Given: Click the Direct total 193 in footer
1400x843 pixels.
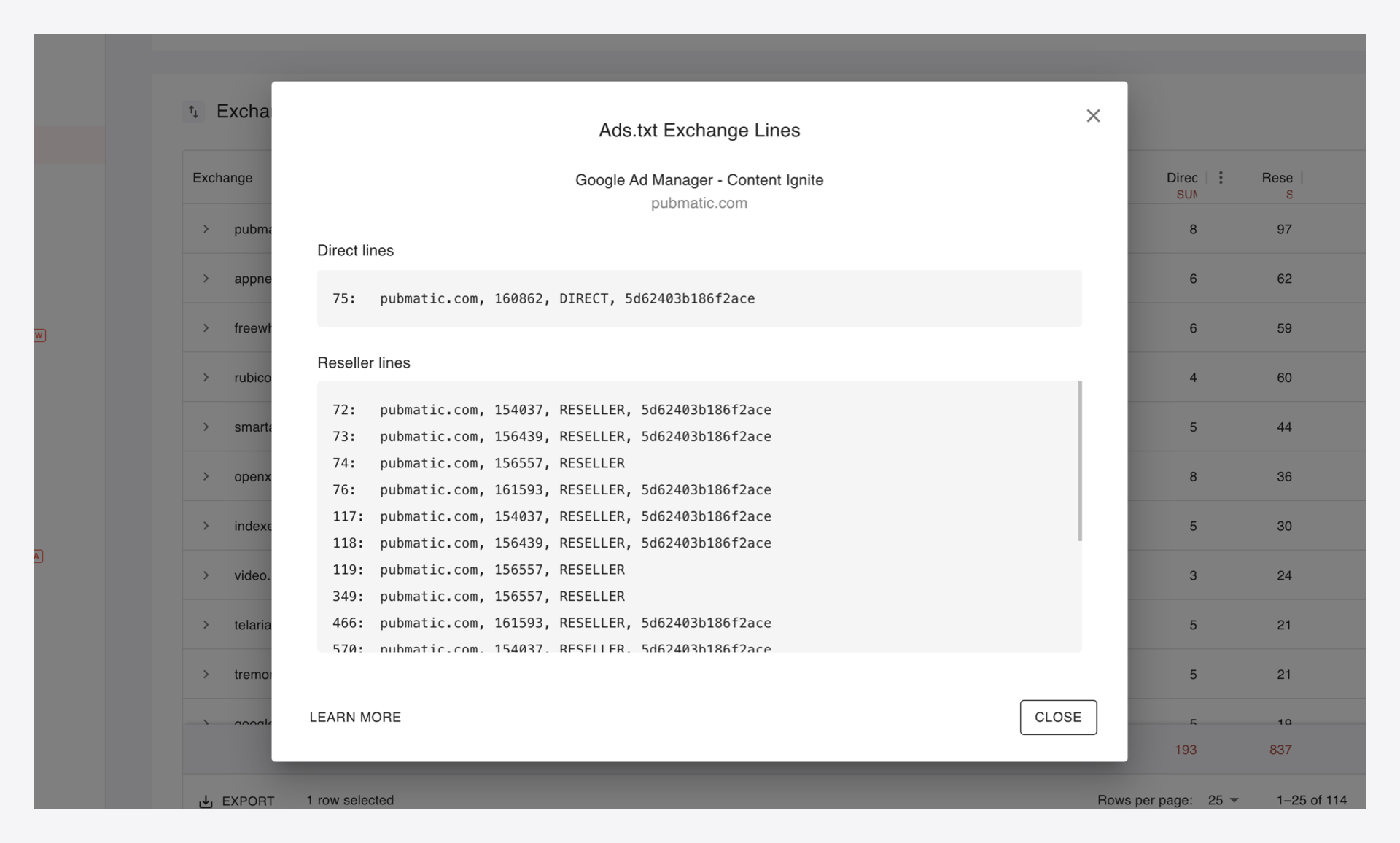Looking at the screenshot, I should [1186, 750].
